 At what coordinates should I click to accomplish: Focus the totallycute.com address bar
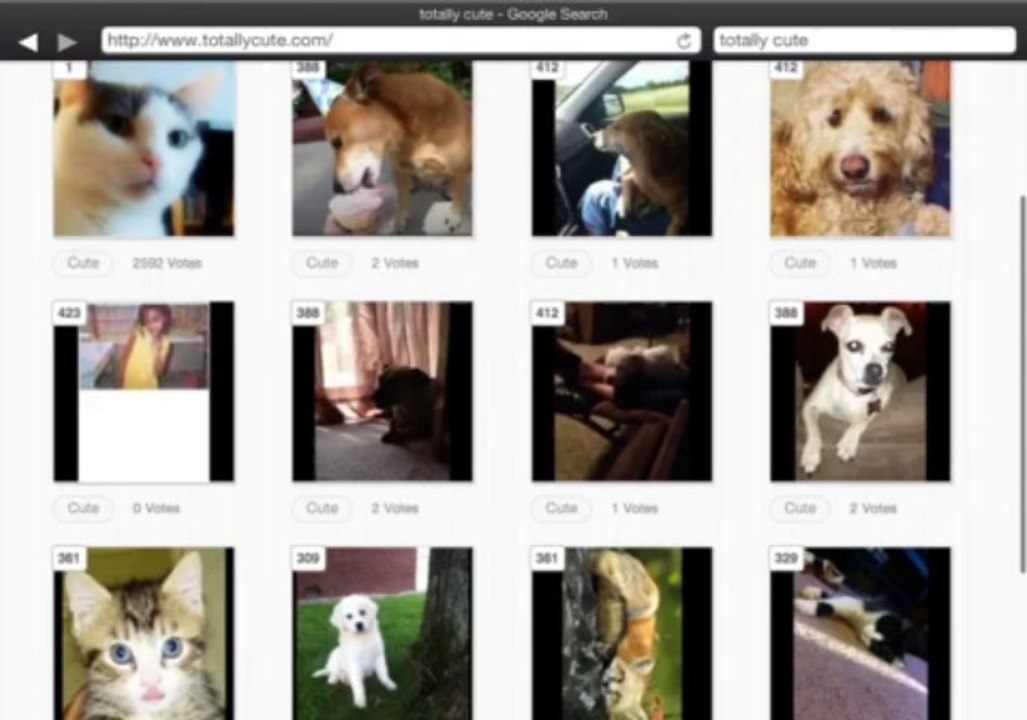[401, 41]
